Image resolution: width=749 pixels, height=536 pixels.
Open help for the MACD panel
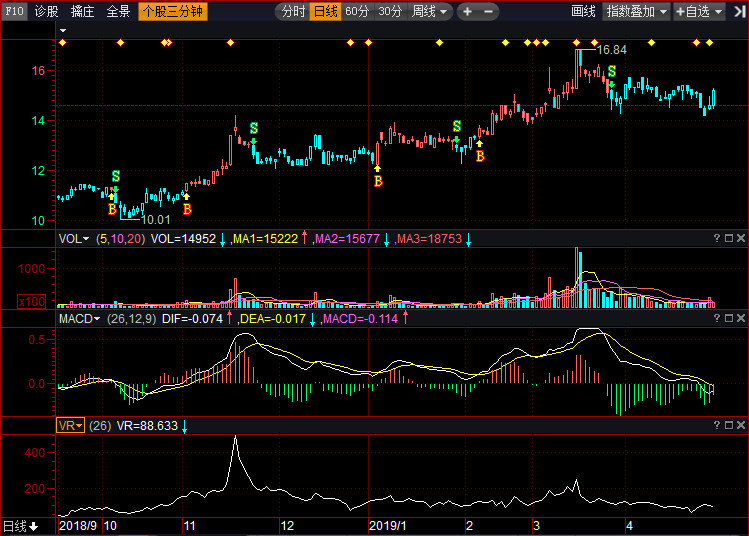pyautogui.click(x=717, y=318)
